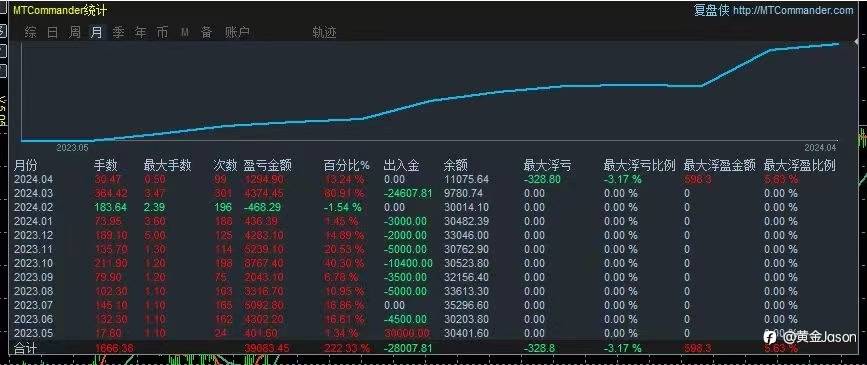Click the 最大浮亏 column header
Image resolution: width=867 pixels, height=365 pixels.
(547, 165)
